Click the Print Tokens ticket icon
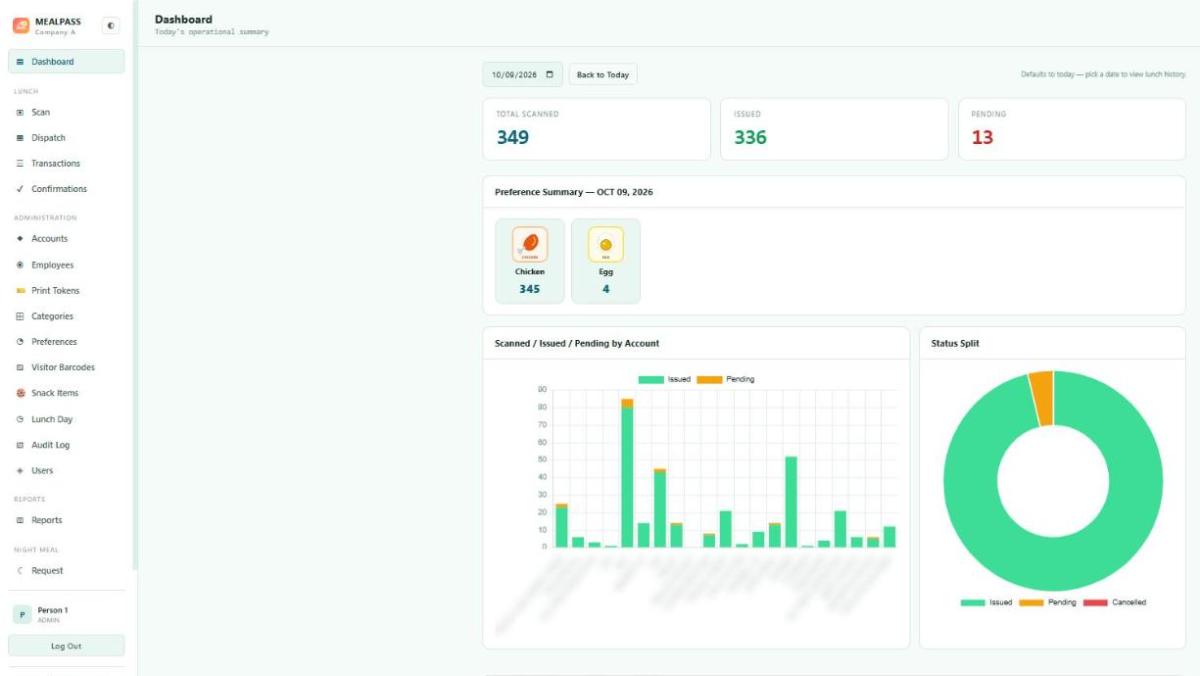1200x676 pixels. (x=20, y=291)
